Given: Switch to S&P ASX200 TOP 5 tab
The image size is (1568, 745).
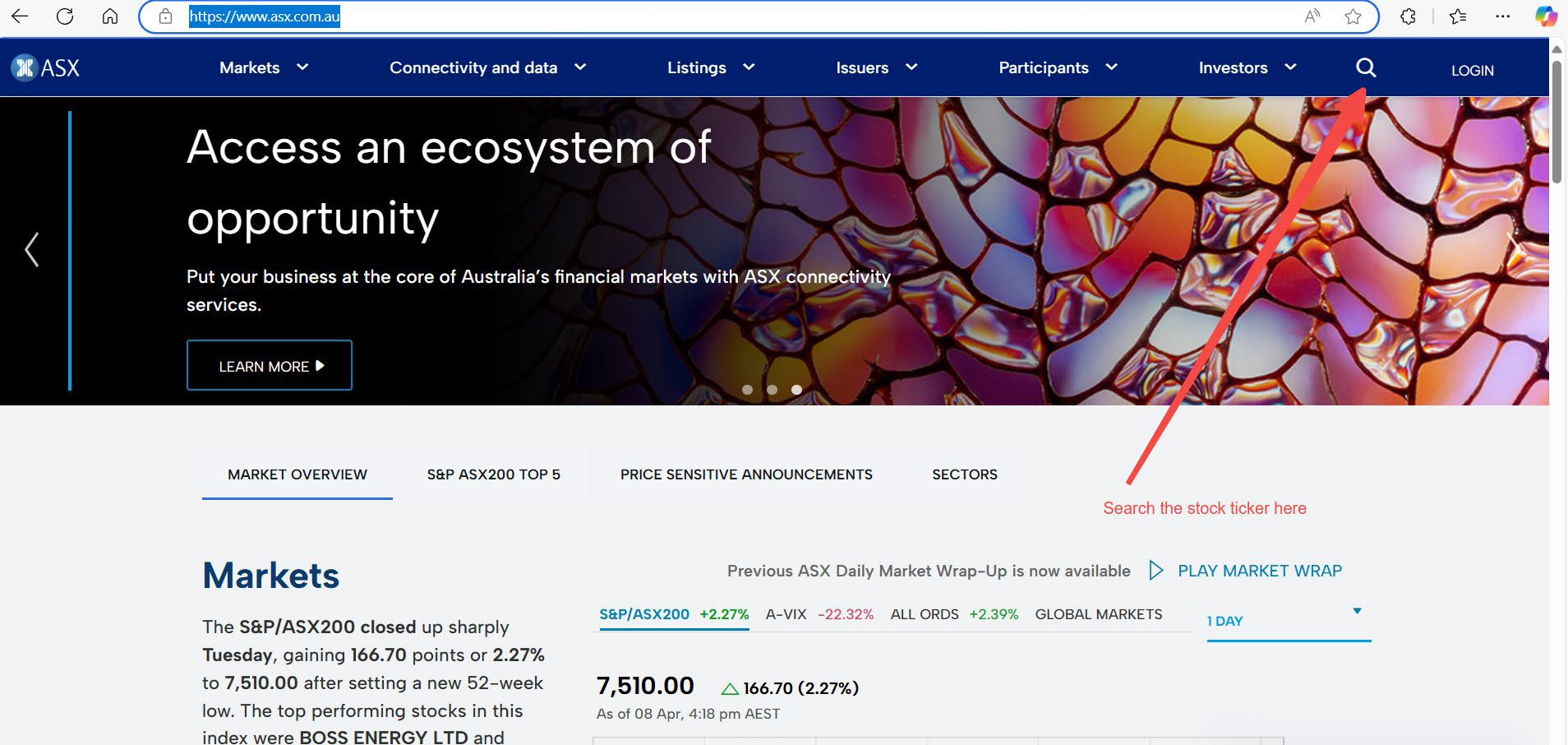Looking at the screenshot, I should click(x=493, y=474).
